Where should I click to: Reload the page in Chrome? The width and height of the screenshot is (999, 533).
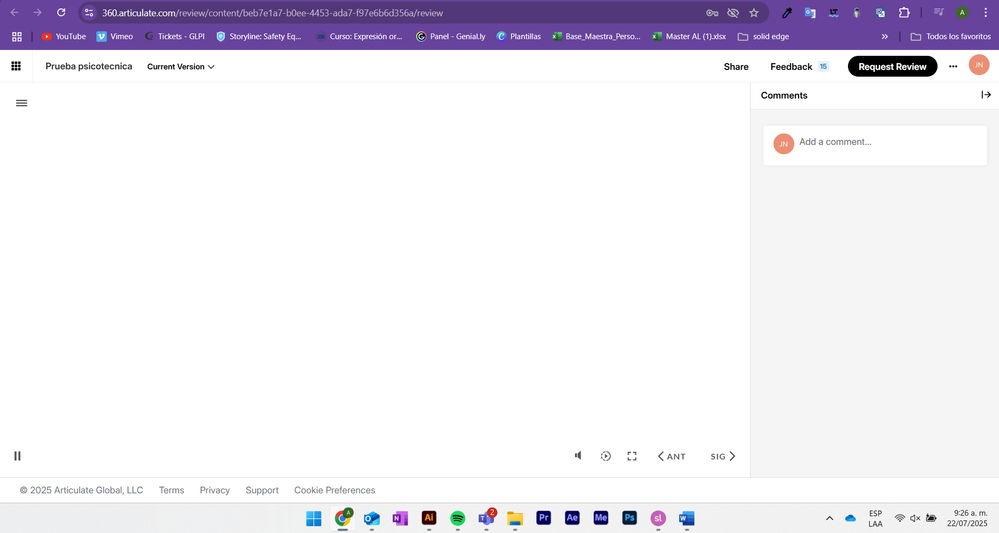point(61,13)
